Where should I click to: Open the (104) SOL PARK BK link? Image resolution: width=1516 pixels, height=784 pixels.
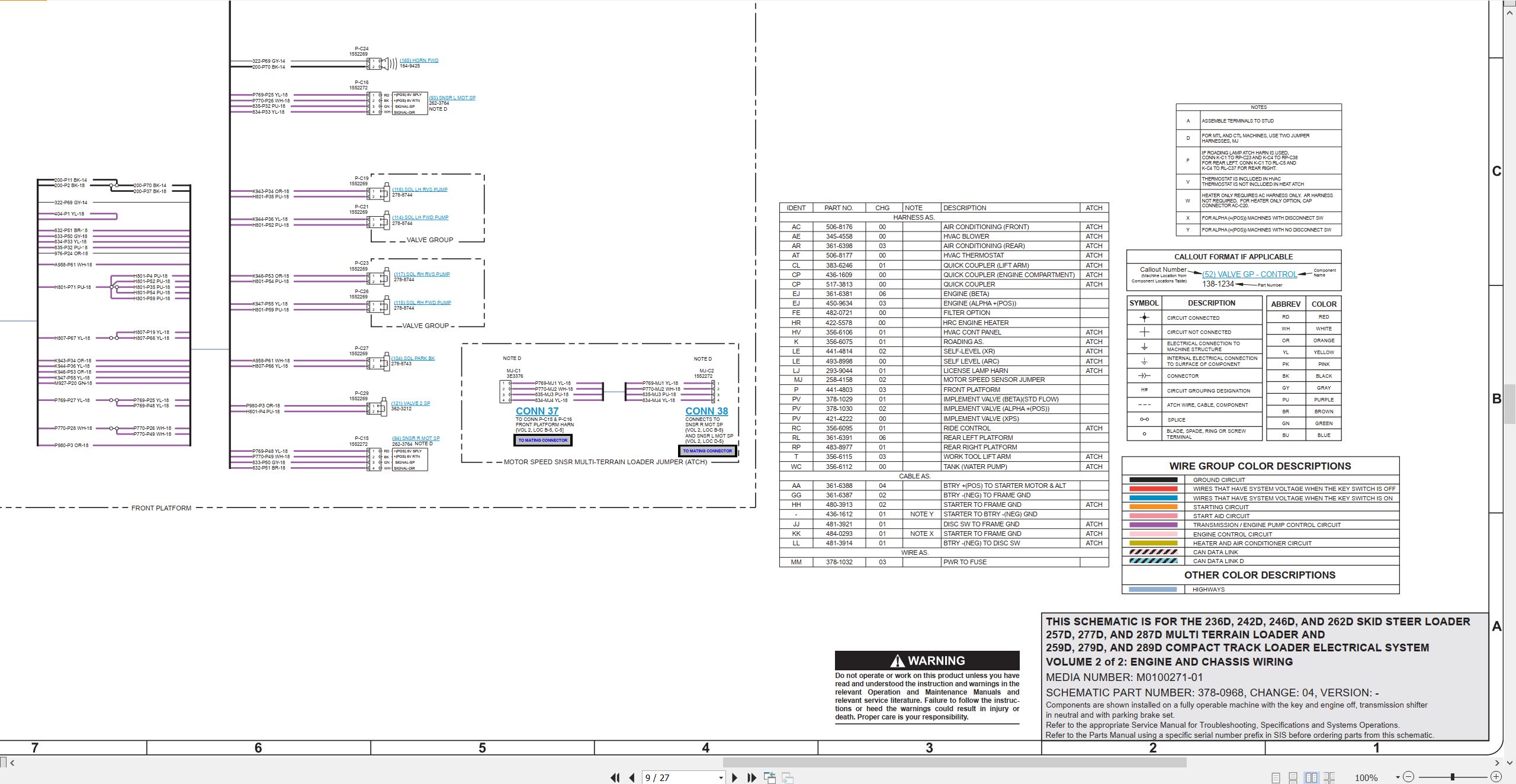tap(413, 358)
